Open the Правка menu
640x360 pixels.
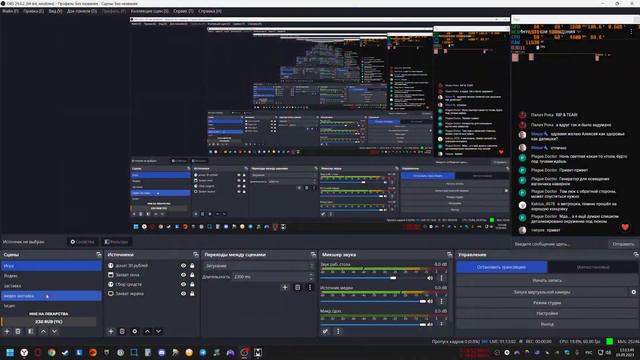(x=33, y=11)
